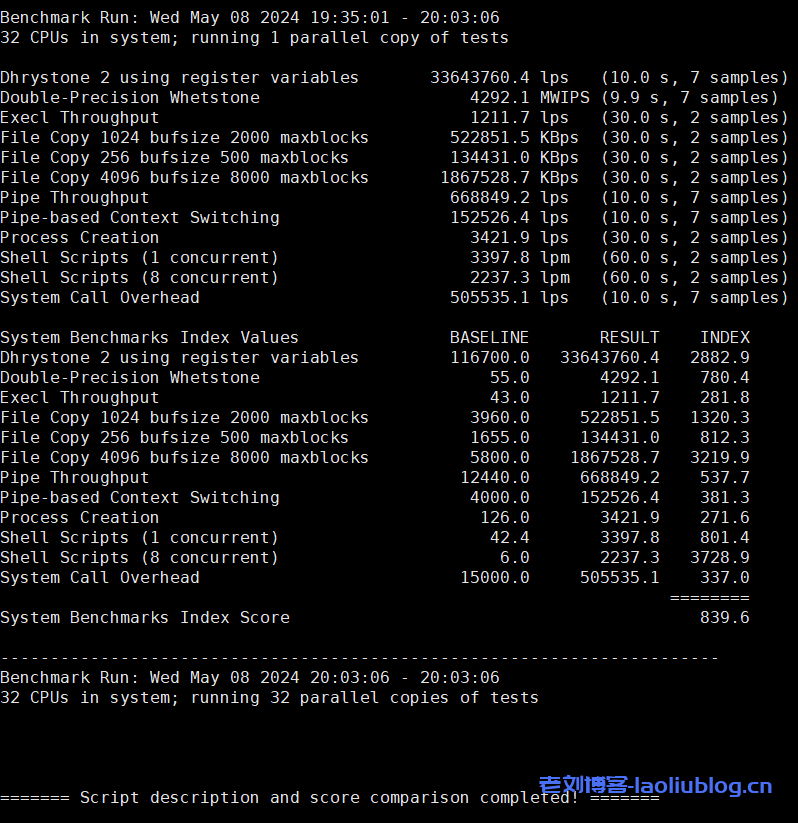Click the final index score 839.6
This screenshot has height=823, width=798.
click(x=724, y=618)
